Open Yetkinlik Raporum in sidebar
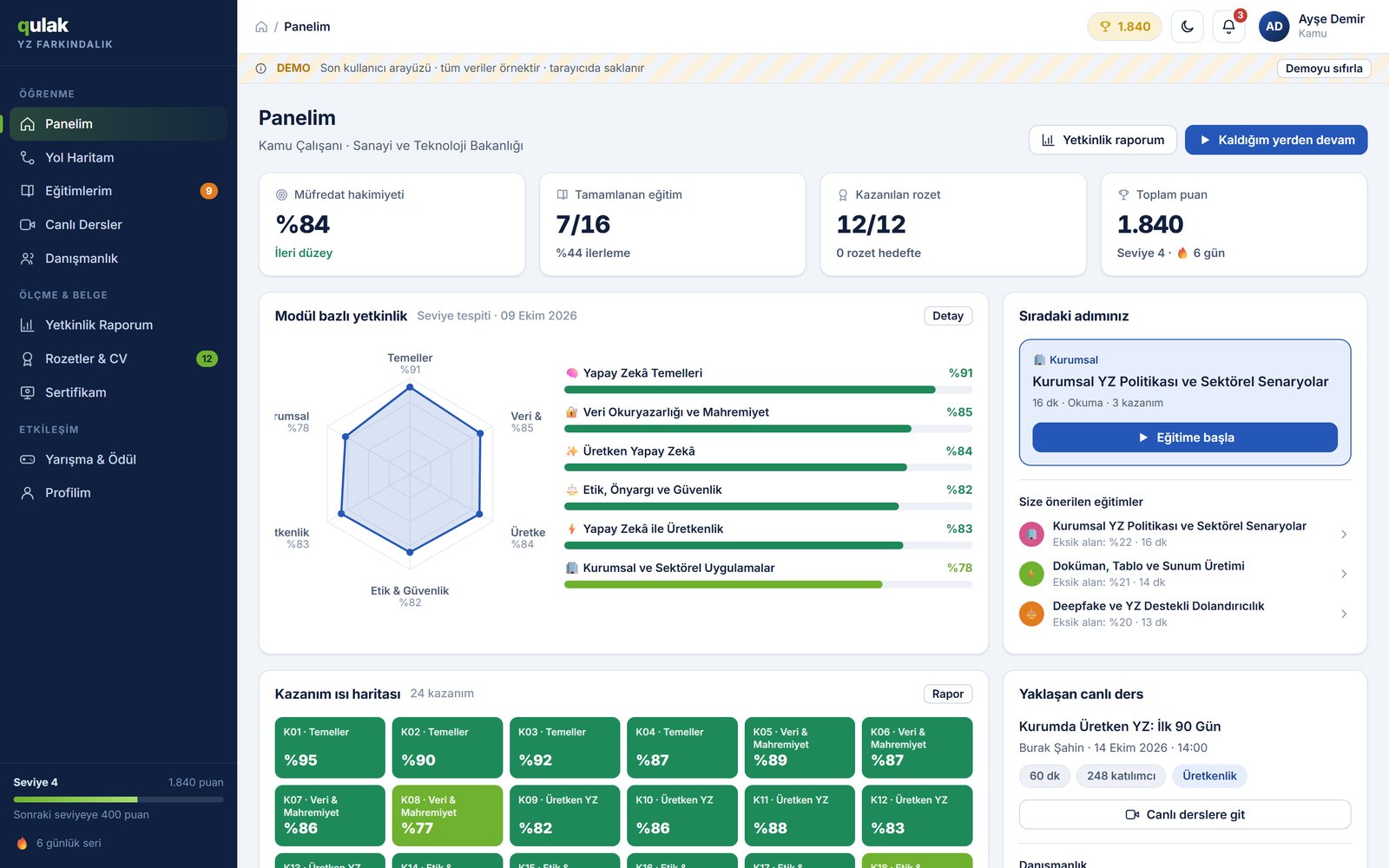Viewport: 1389px width, 868px height. [x=118, y=325]
